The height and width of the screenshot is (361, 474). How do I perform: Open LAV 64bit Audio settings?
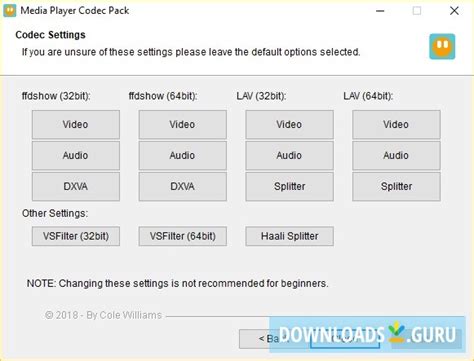click(x=396, y=155)
